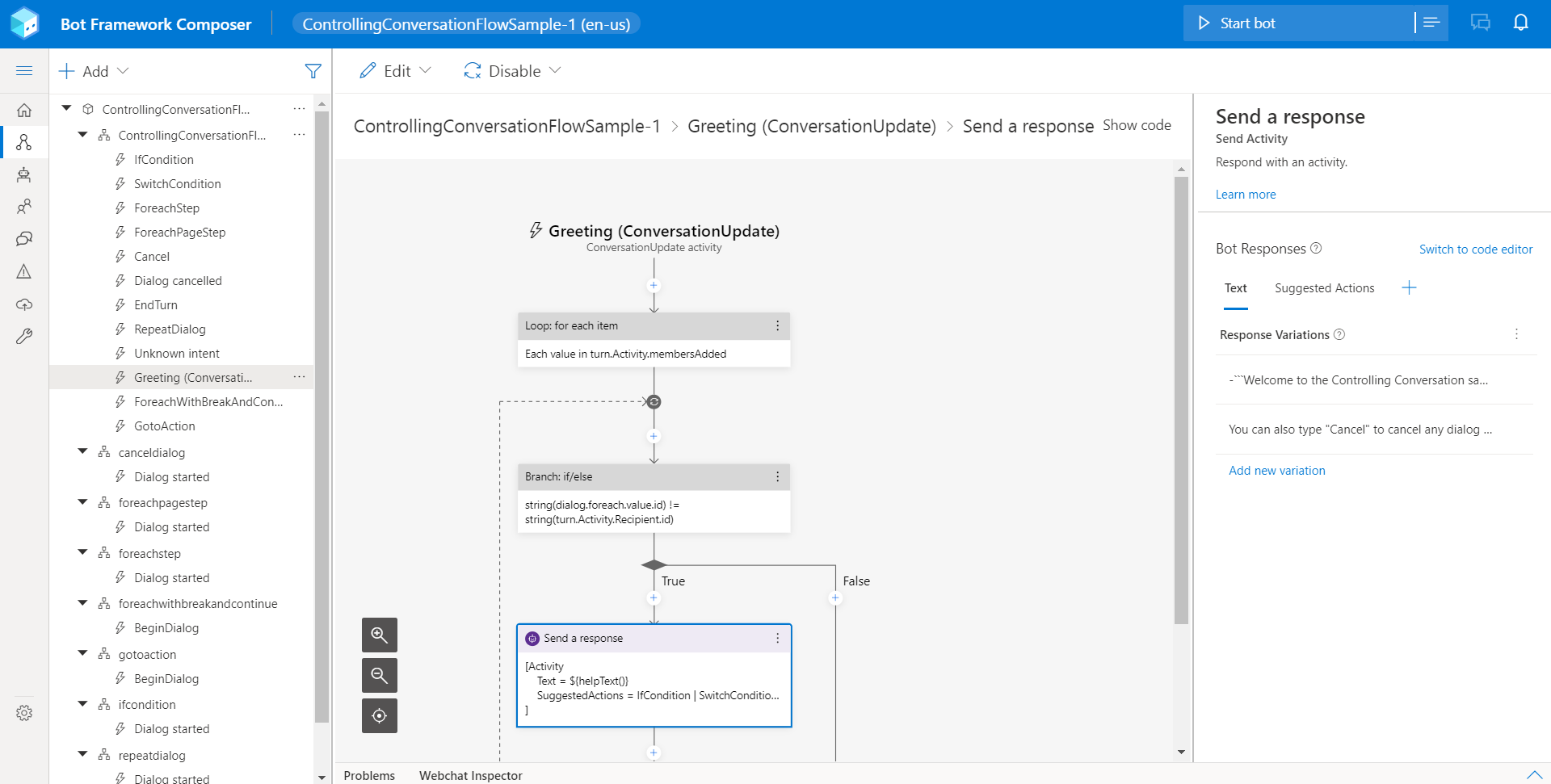This screenshot has height=784, width=1551.
Task: Show help for Bot Responses
Action: pos(1316,248)
